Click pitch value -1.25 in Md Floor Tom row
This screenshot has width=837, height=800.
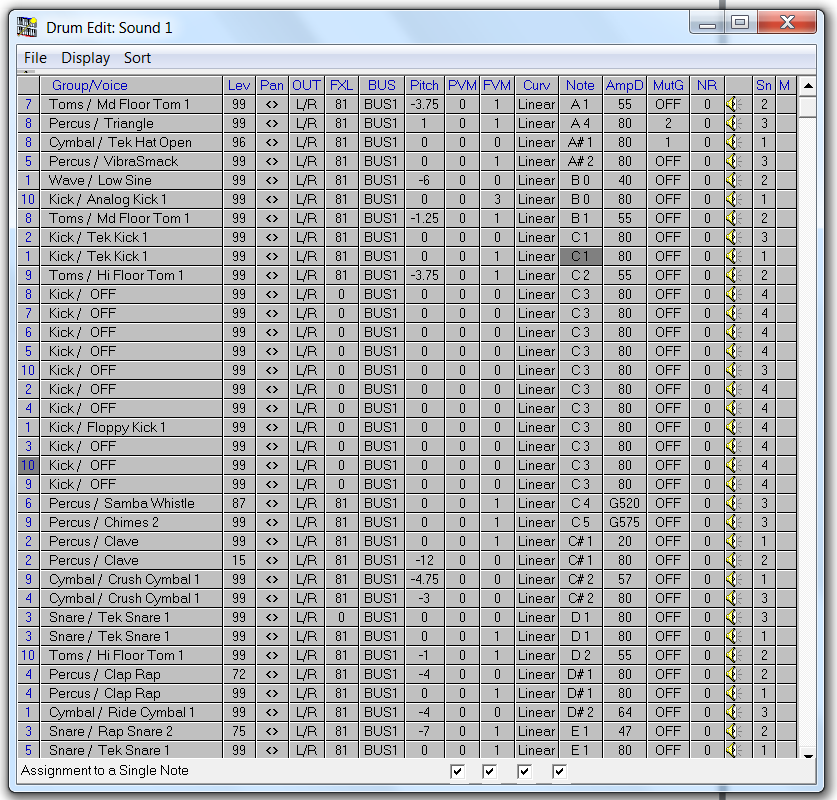pos(424,218)
